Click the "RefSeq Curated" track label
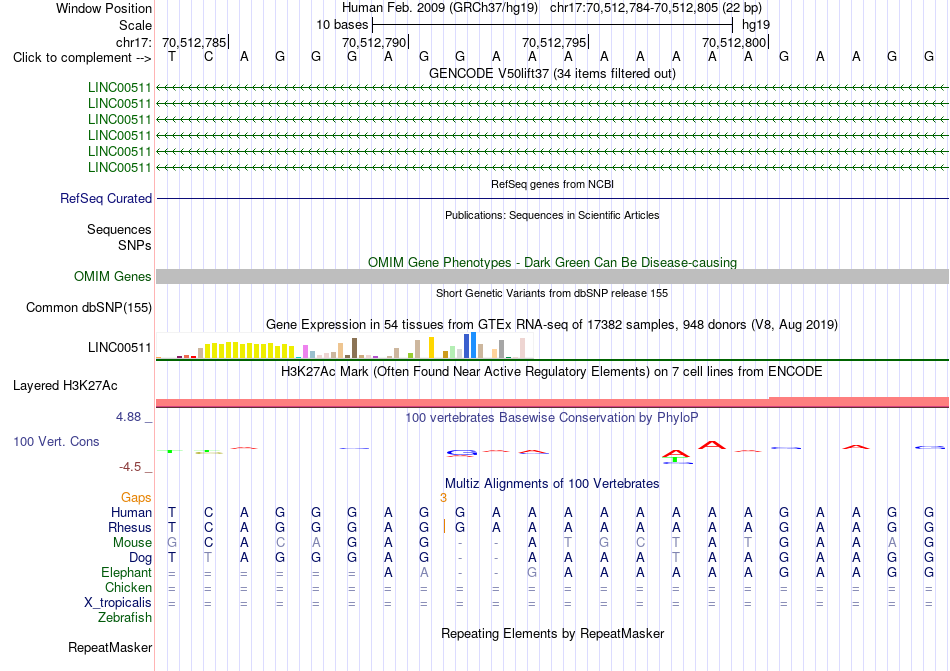The height and width of the screenshot is (671, 950). pyautogui.click(x=106, y=199)
